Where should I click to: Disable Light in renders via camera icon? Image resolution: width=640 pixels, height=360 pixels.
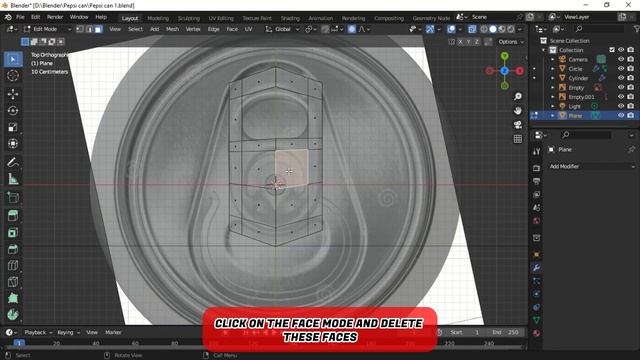pos(631,107)
